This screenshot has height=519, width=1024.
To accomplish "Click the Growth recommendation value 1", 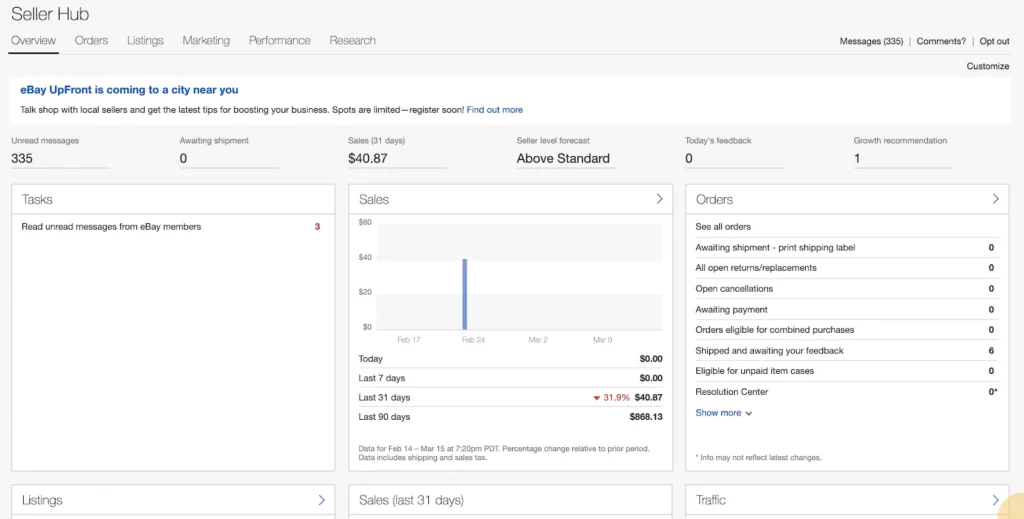I will (x=857, y=159).
